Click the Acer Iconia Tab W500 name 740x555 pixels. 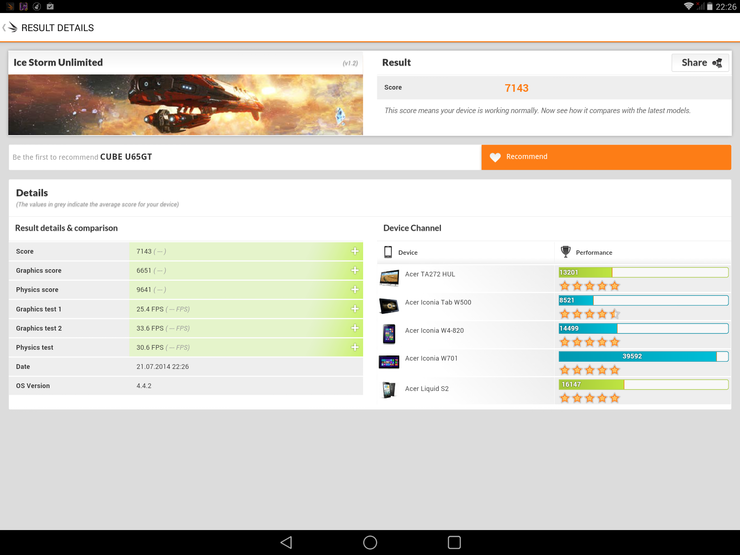coord(438,303)
